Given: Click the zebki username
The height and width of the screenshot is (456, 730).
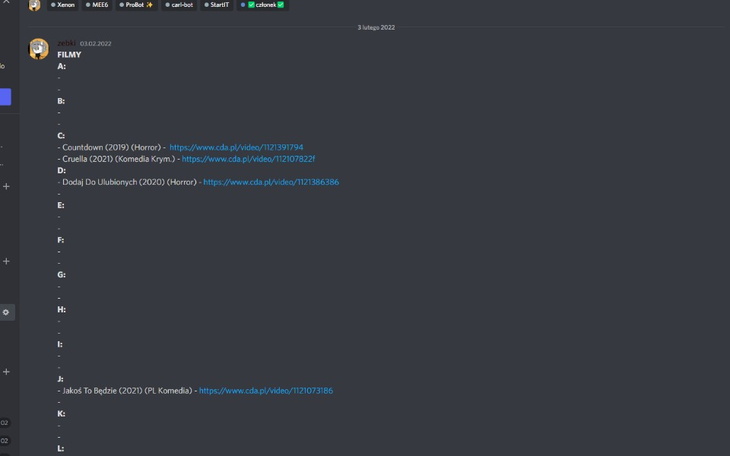Looking at the screenshot, I should [67, 43].
